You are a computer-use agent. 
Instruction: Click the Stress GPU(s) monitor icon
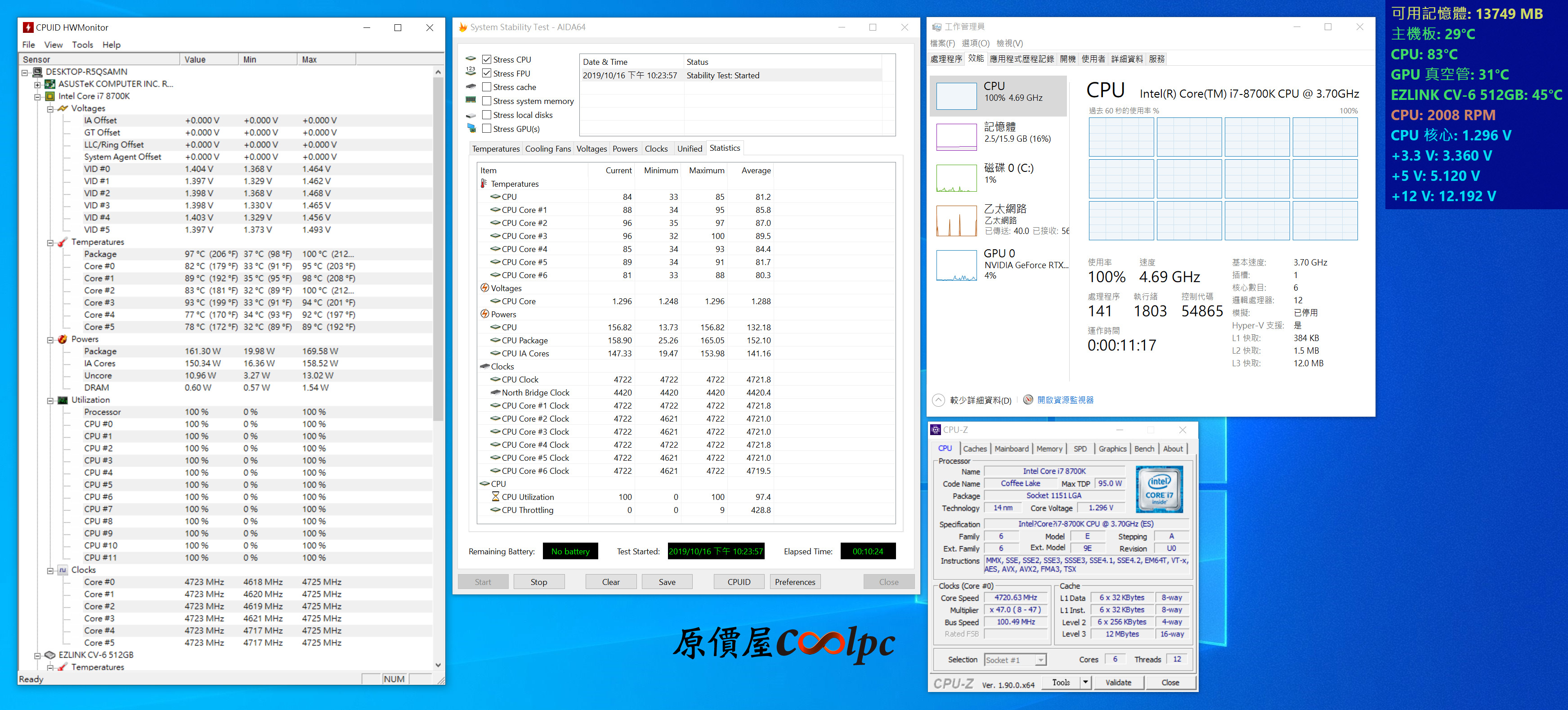pos(471,129)
